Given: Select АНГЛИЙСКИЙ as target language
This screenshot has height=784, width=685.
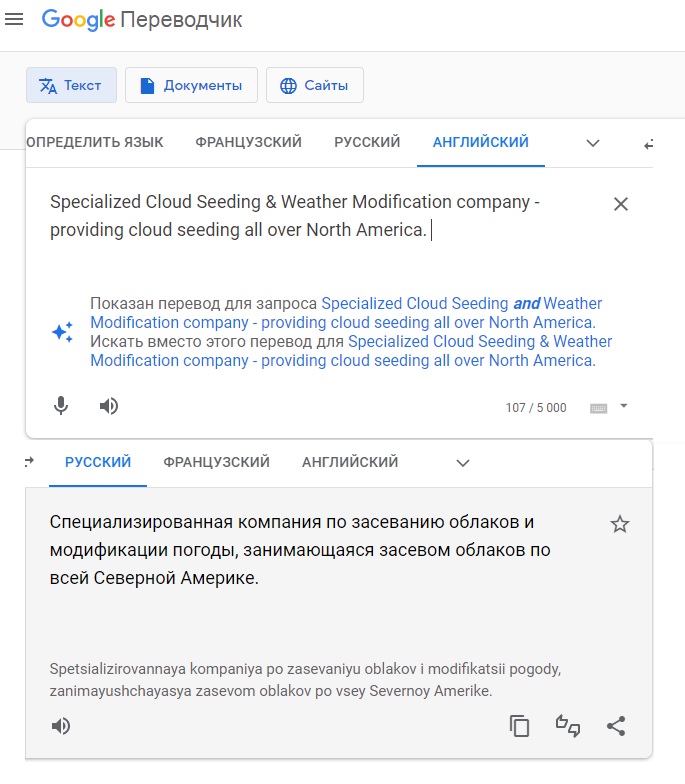Looking at the screenshot, I should (350, 462).
